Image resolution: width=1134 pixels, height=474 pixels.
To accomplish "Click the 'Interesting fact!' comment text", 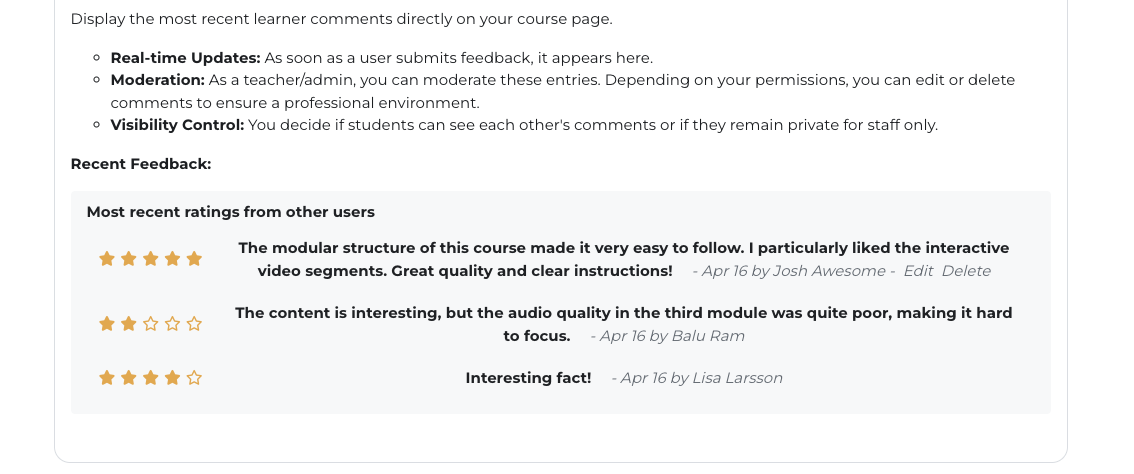I will tap(528, 378).
